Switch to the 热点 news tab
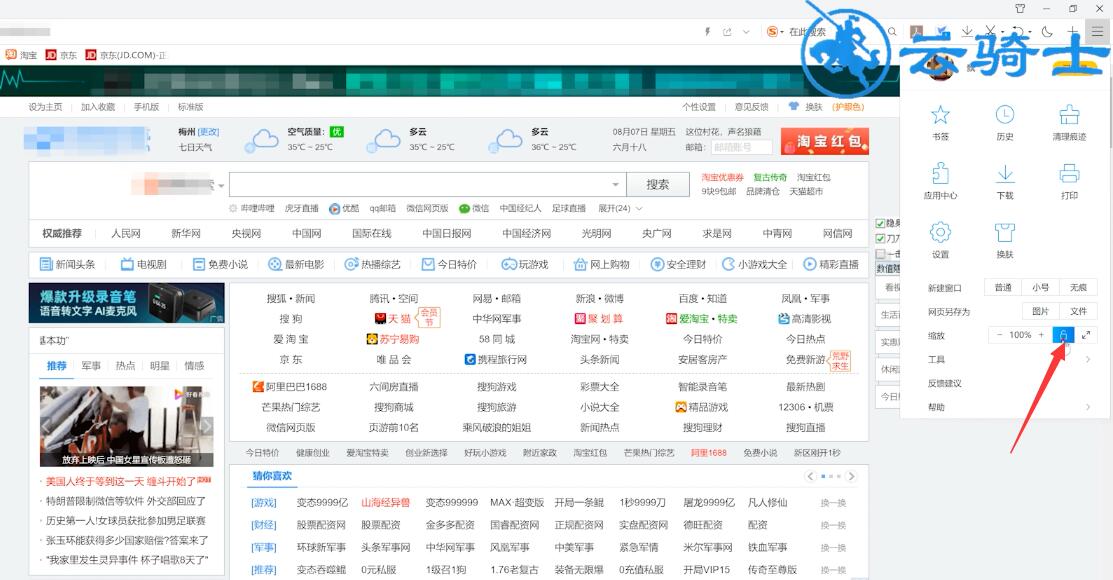The height and width of the screenshot is (580, 1113). tap(126, 366)
